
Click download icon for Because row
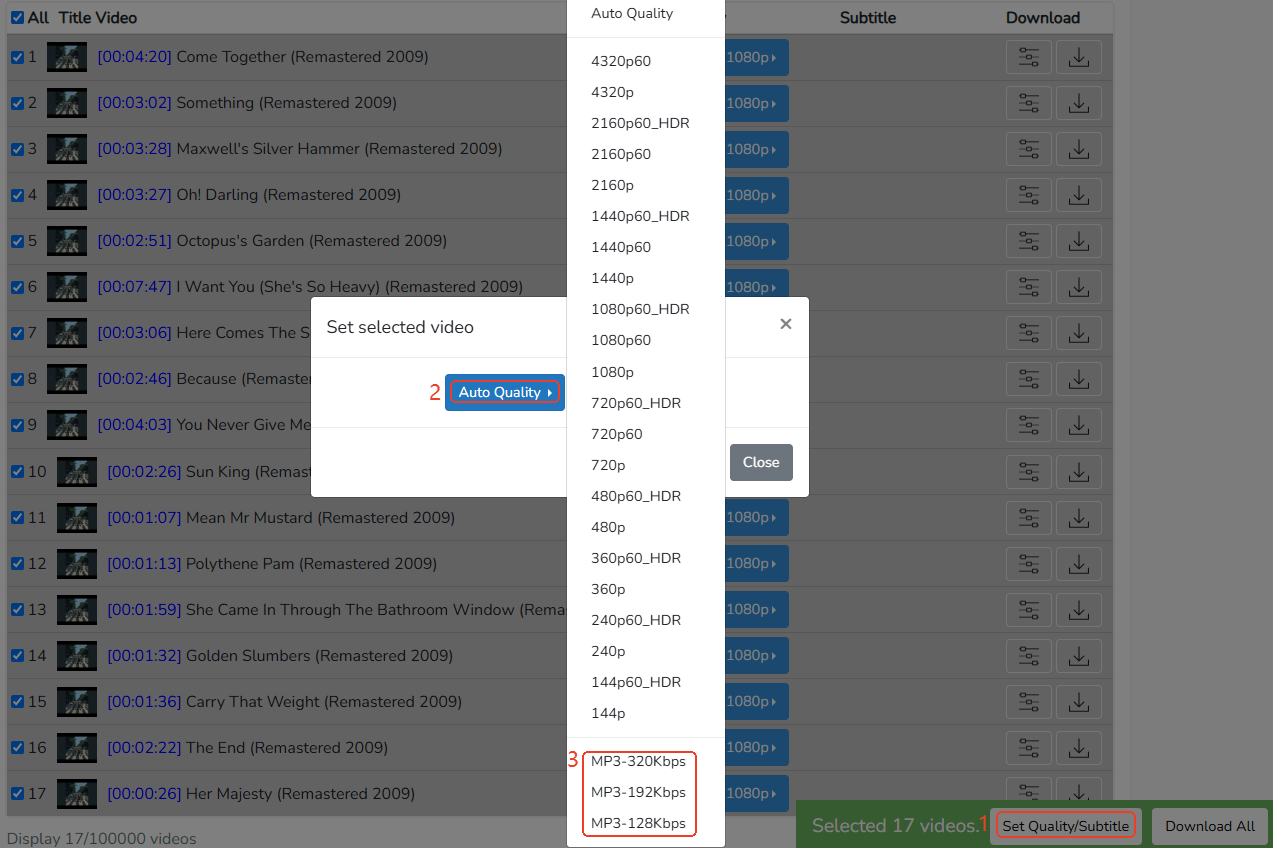(x=1078, y=379)
